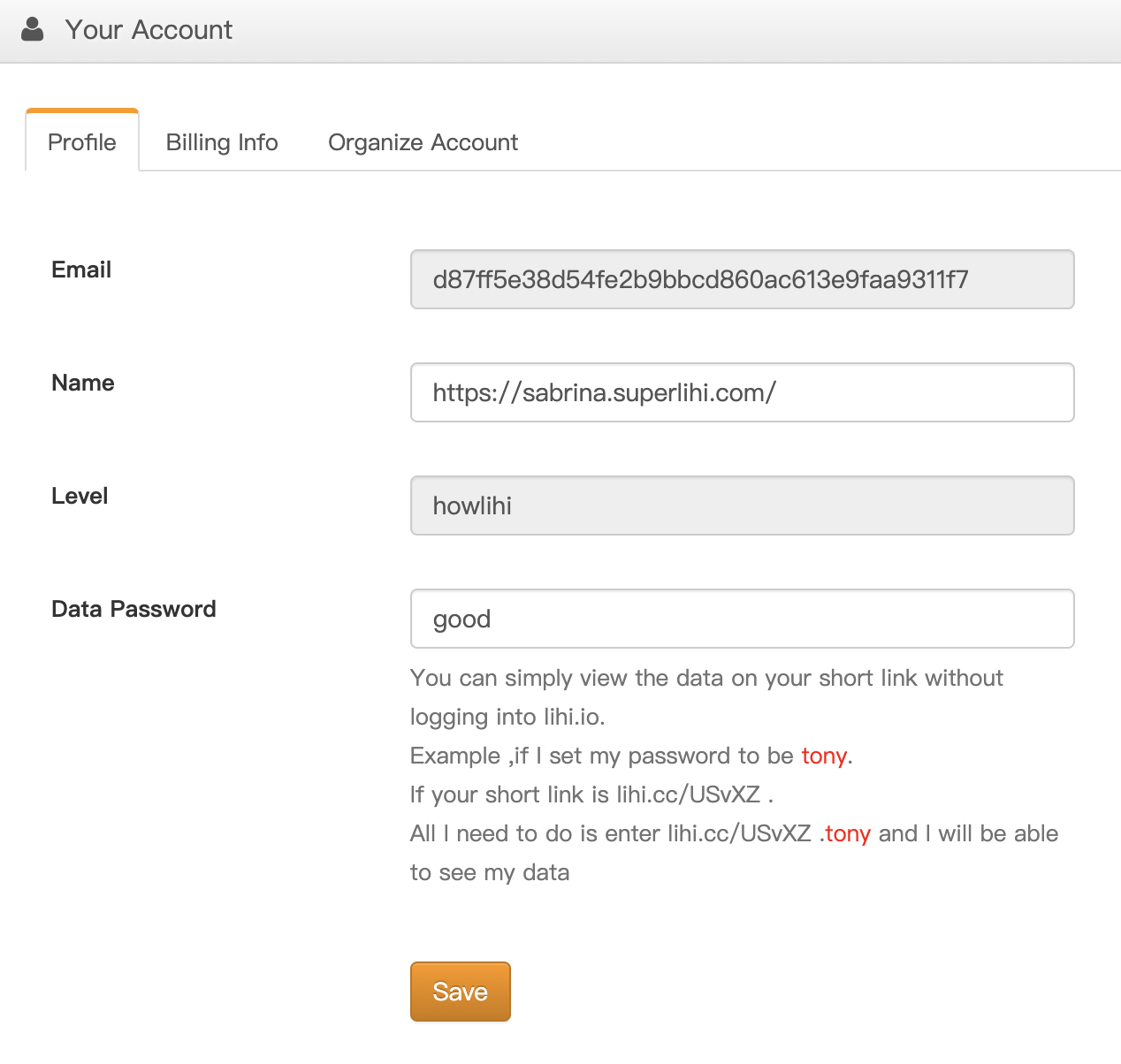Click the 'Your Account' heading text
Screen dimensions: 1121x1064
click(149, 30)
